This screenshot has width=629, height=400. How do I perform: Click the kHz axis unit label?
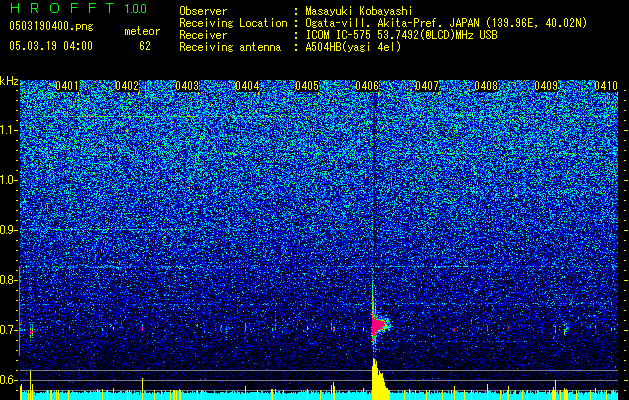point(9,81)
